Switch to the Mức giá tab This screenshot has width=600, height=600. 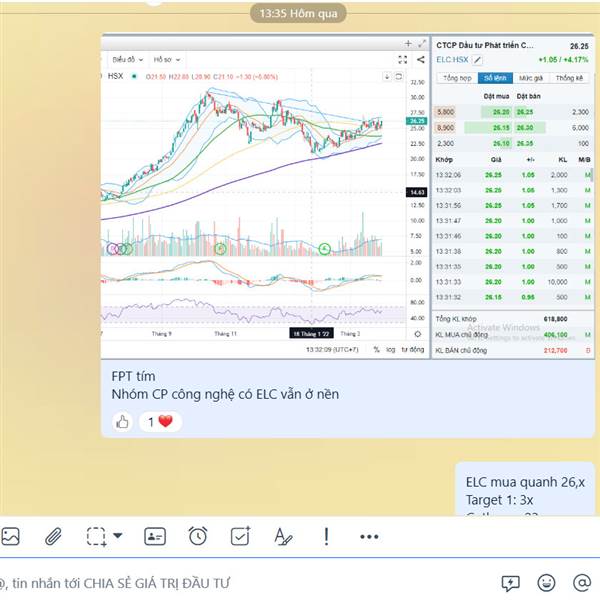coord(531,78)
